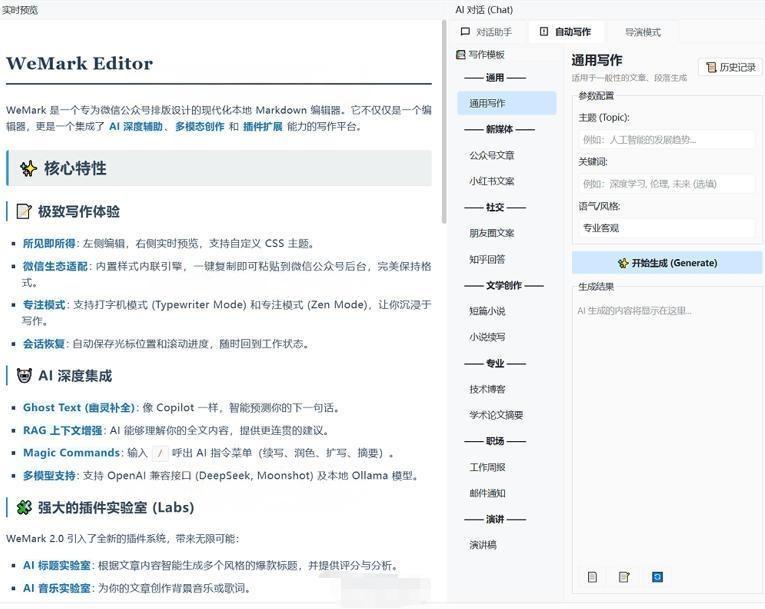Click the AI 深度辅助 highlighted text
Screen dimensions: 765x609
pyautogui.click(x=136, y=126)
